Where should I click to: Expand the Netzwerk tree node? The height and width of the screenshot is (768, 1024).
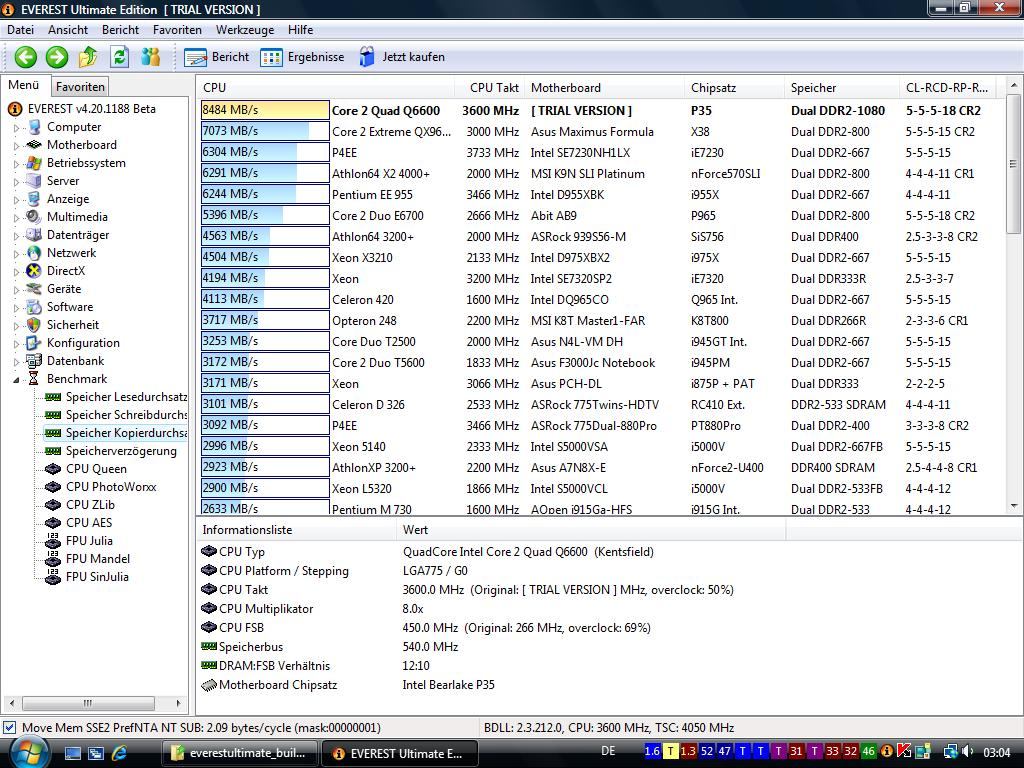point(16,253)
